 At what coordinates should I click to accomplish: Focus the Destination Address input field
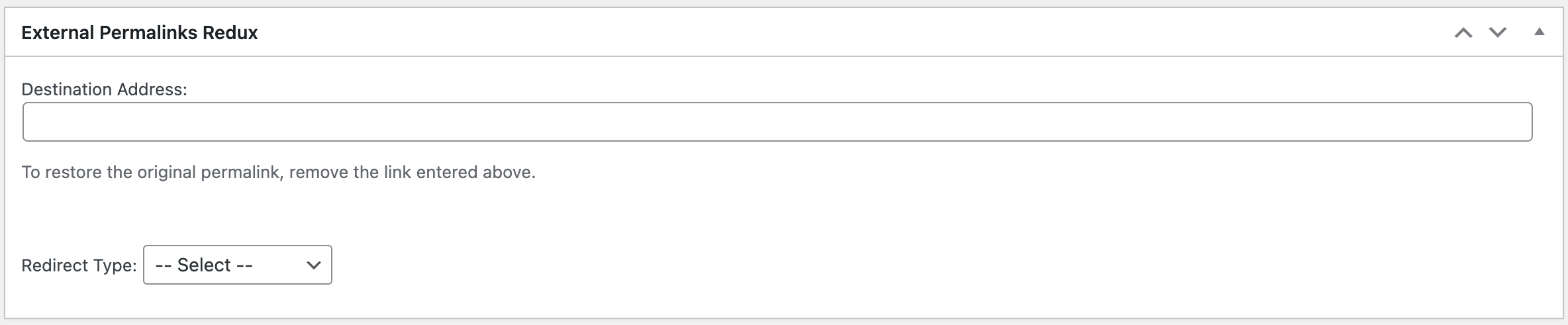point(777,122)
